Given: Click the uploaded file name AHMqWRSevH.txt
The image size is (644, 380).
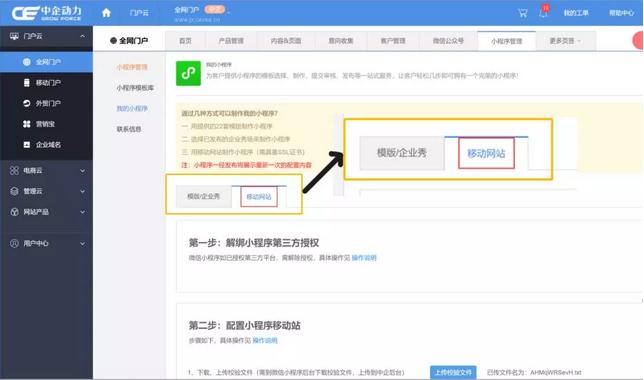Looking at the screenshot, I should coord(556,372).
